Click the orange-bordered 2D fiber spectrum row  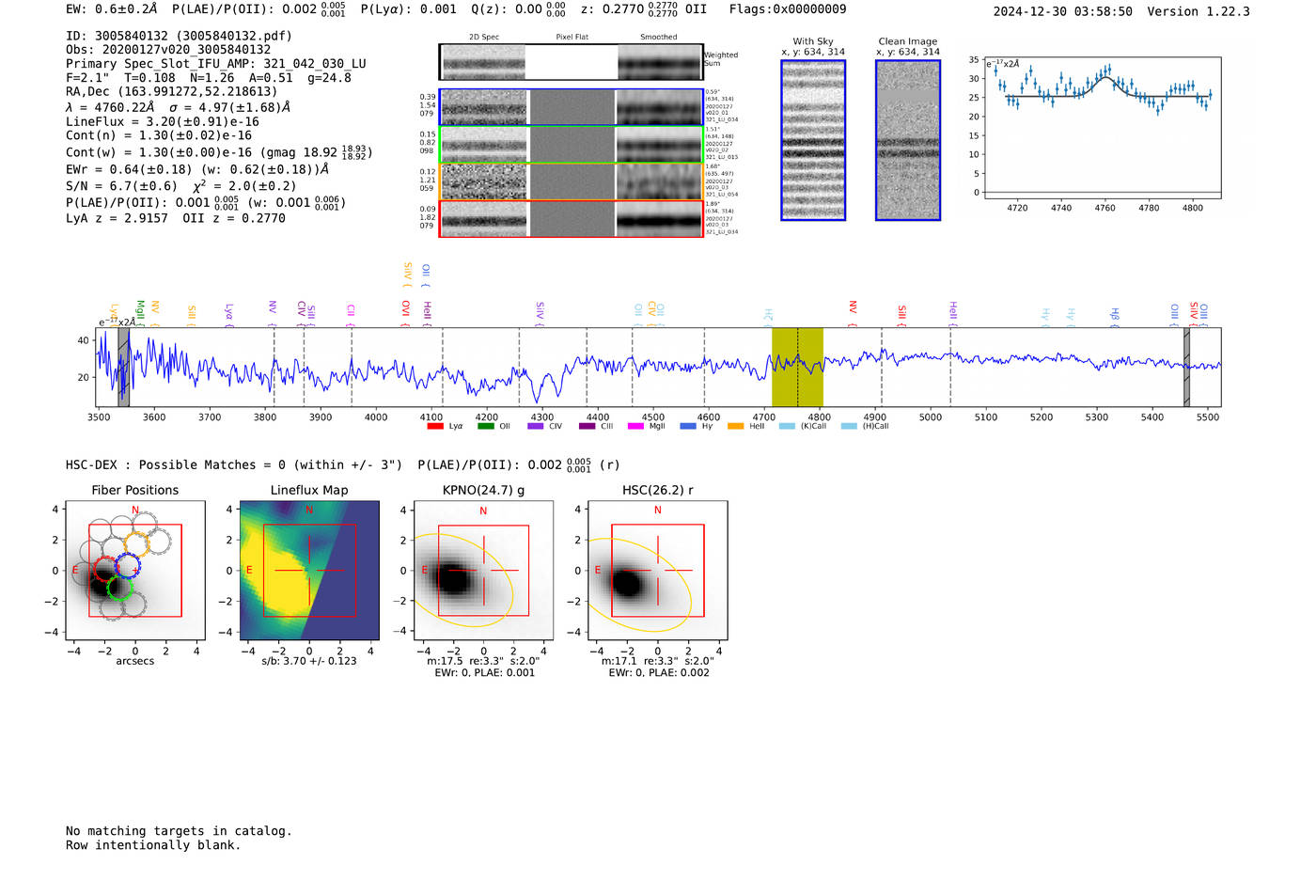(571, 181)
